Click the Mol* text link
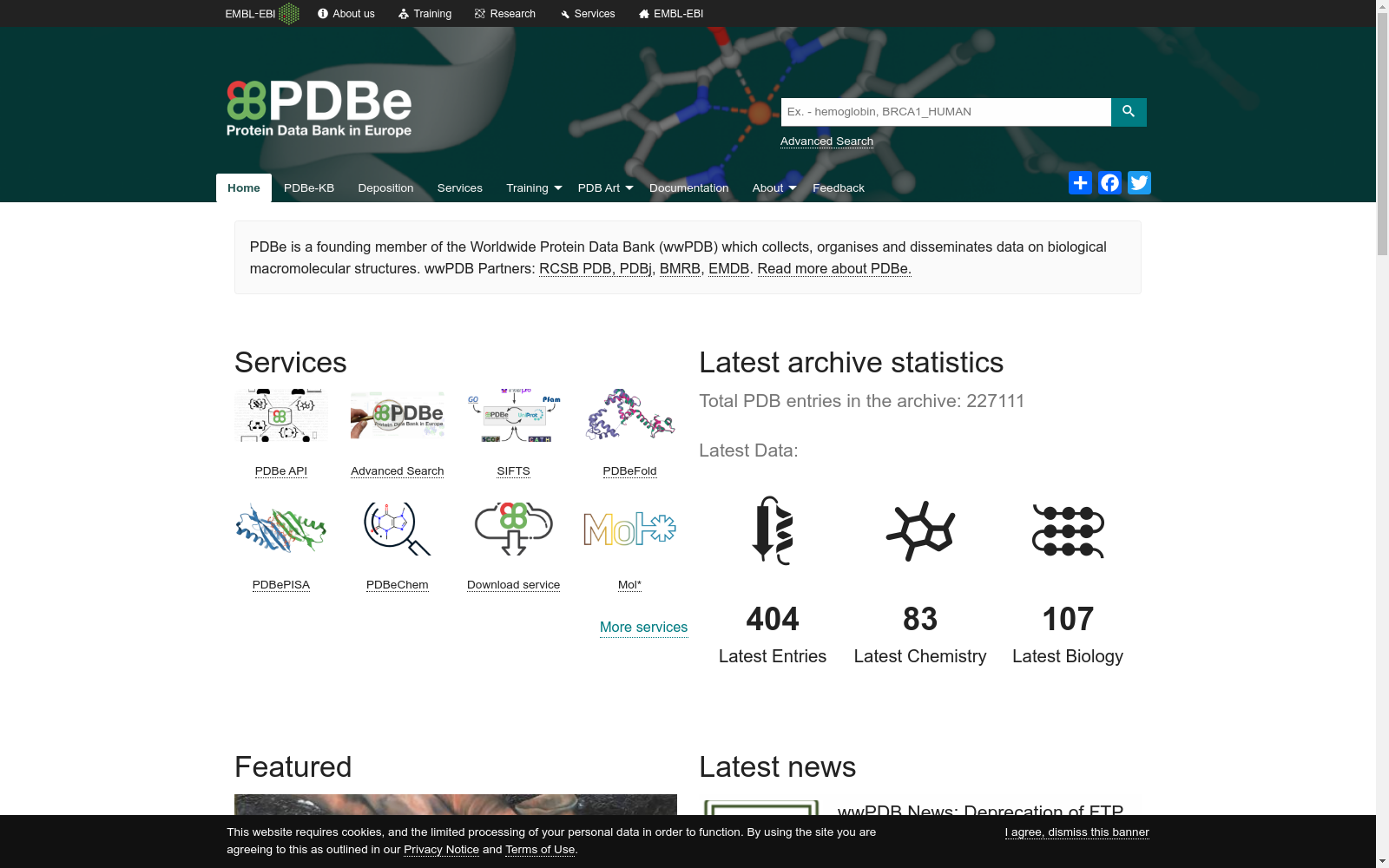1389x868 pixels. [x=630, y=585]
